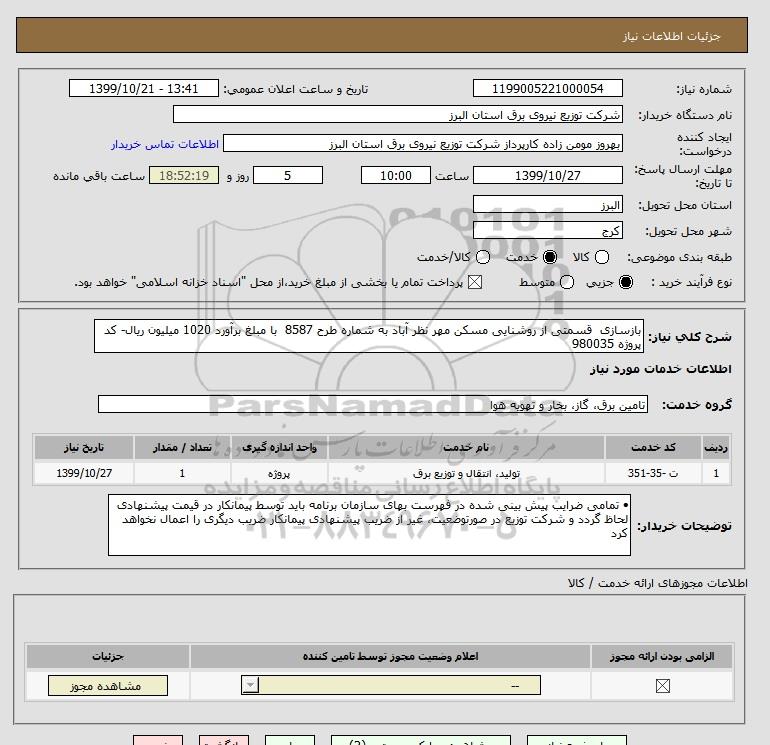Click the need number field 1199005221000054
The width and height of the screenshot is (770, 745).
coord(548,88)
